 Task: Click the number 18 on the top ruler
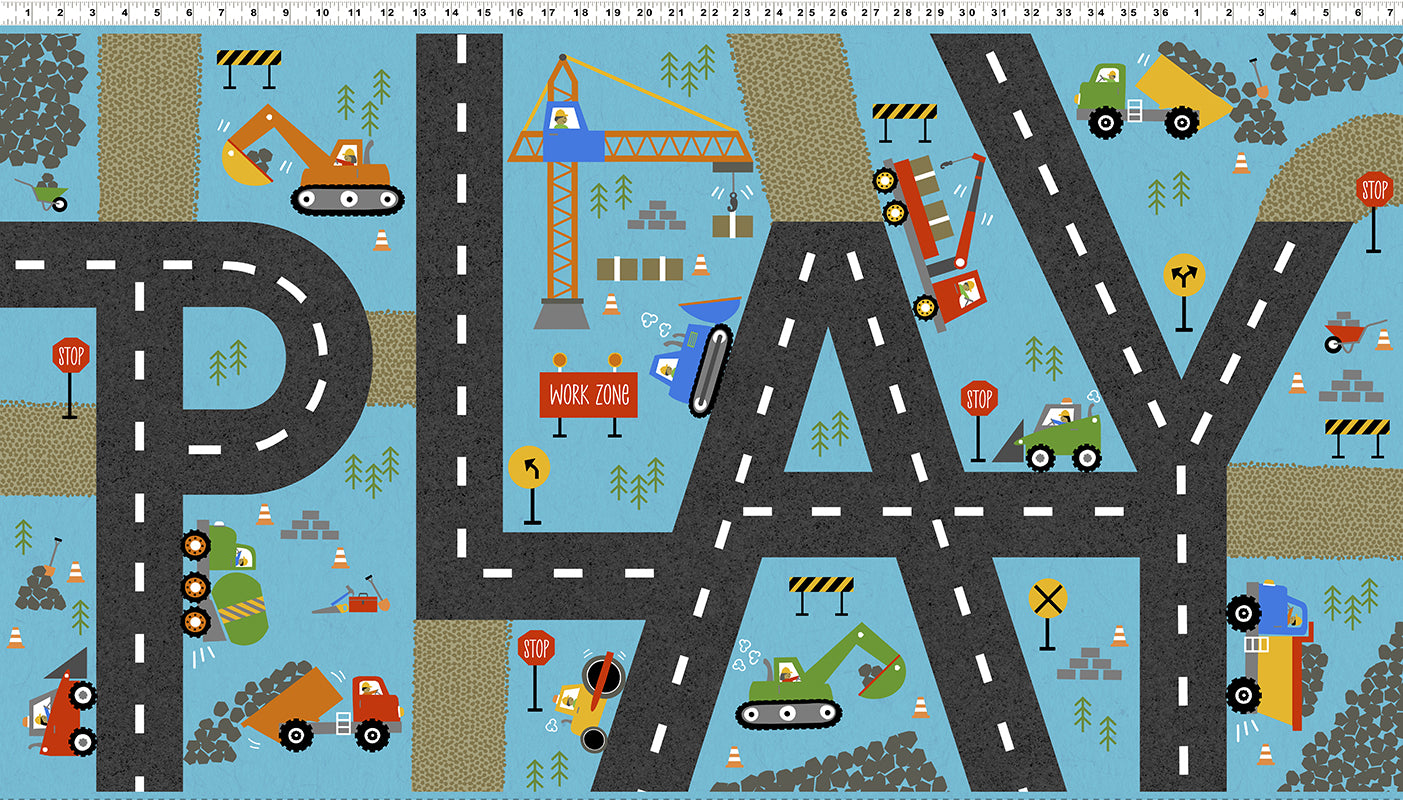pyautogui.click(x=579, y=14)
